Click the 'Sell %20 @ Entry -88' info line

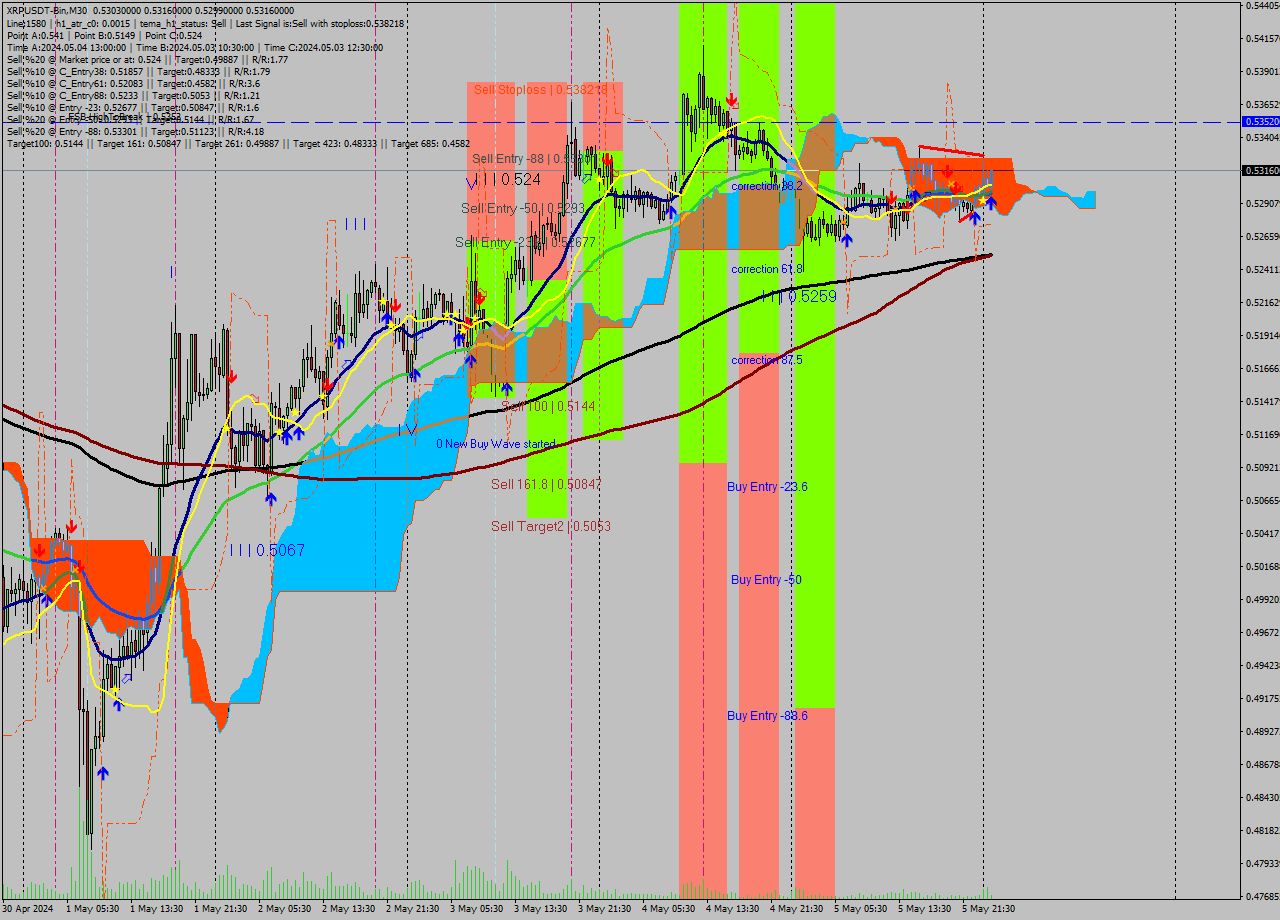(135, 131)
